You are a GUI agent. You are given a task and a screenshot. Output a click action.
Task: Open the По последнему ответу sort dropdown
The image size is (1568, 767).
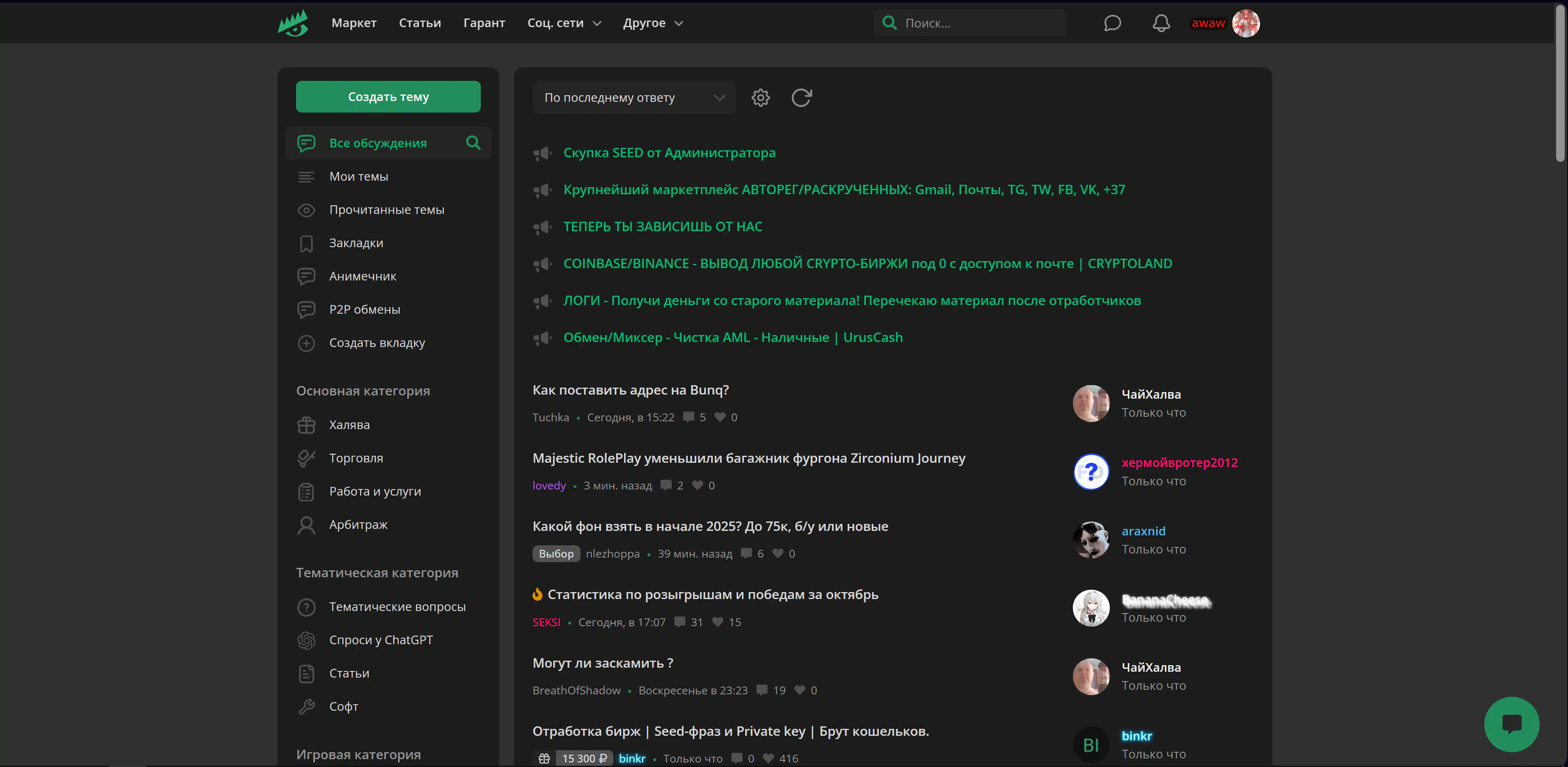pyautogui.click(x=634, y=97)
